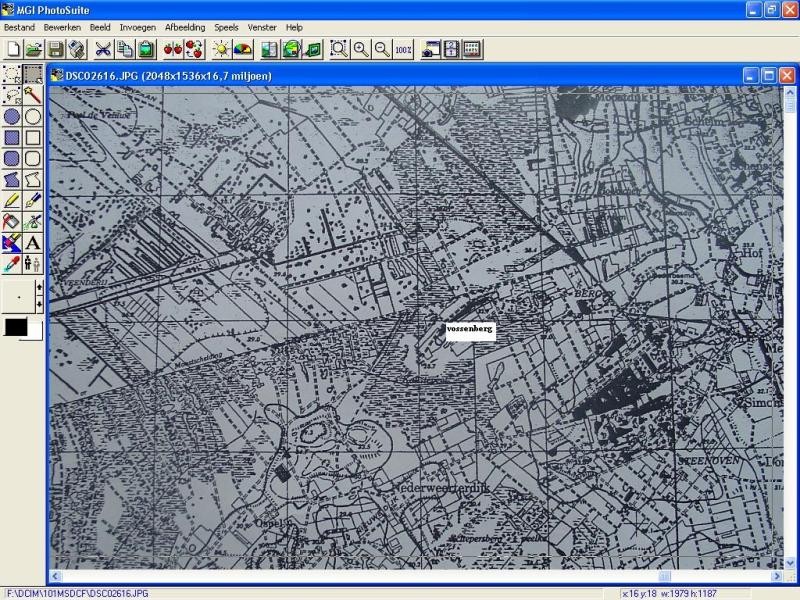
Task: Click the vossenberg text label on map
Action: 470,329
